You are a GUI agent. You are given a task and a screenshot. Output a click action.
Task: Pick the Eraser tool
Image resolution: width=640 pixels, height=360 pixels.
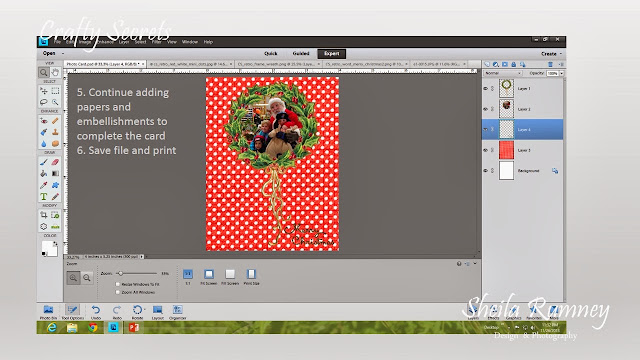click(x=55, y=162)
